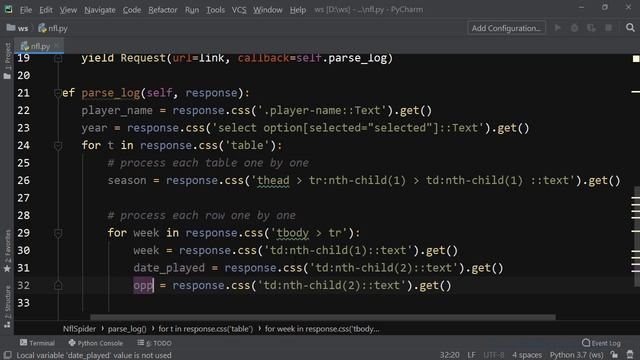640x360 pixels.
Task: Click the yellow inspection status indicator
Action: (636, 59)
